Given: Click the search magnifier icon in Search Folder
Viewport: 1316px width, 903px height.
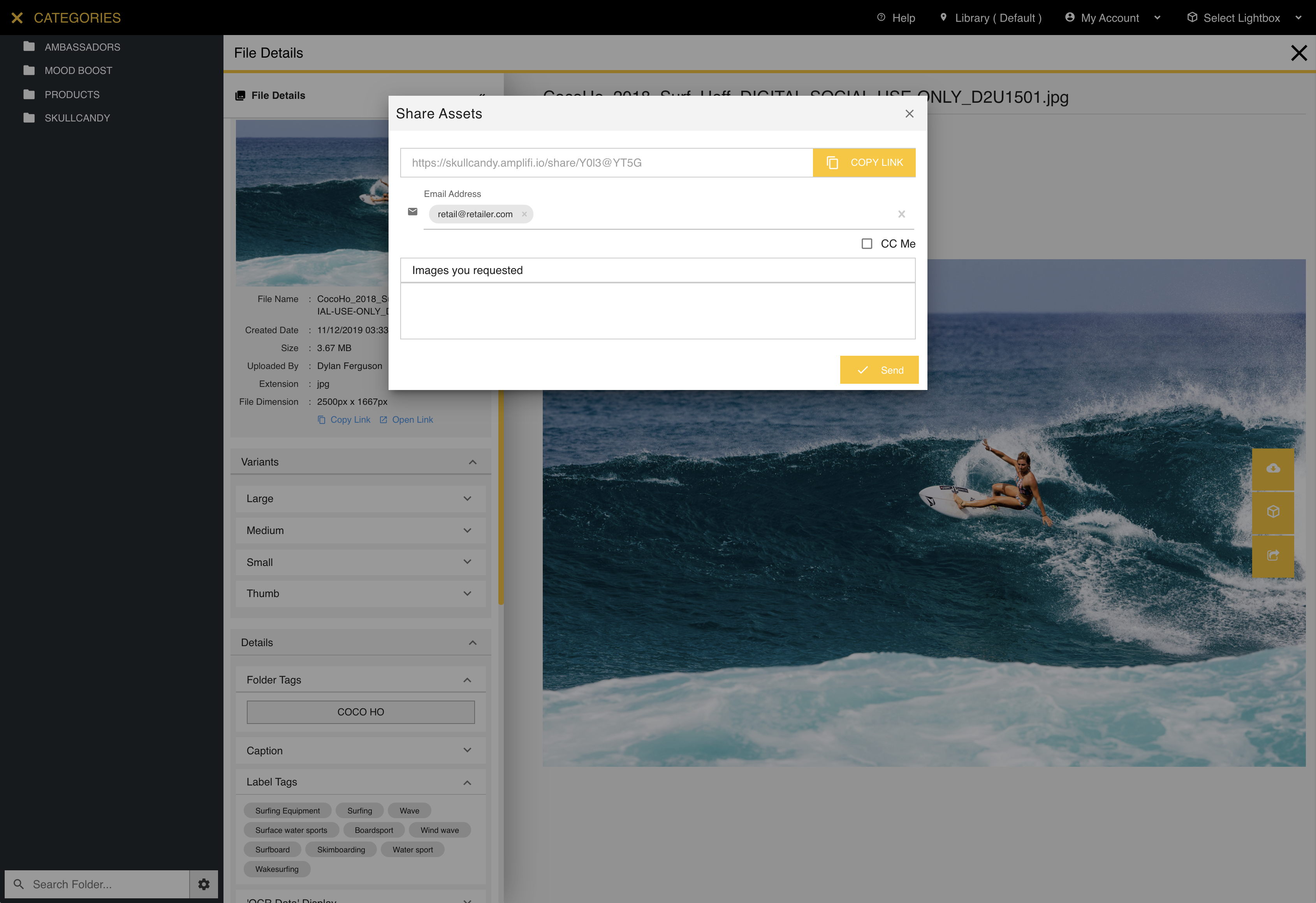Looking at the screenshot, I should point(18,885).
